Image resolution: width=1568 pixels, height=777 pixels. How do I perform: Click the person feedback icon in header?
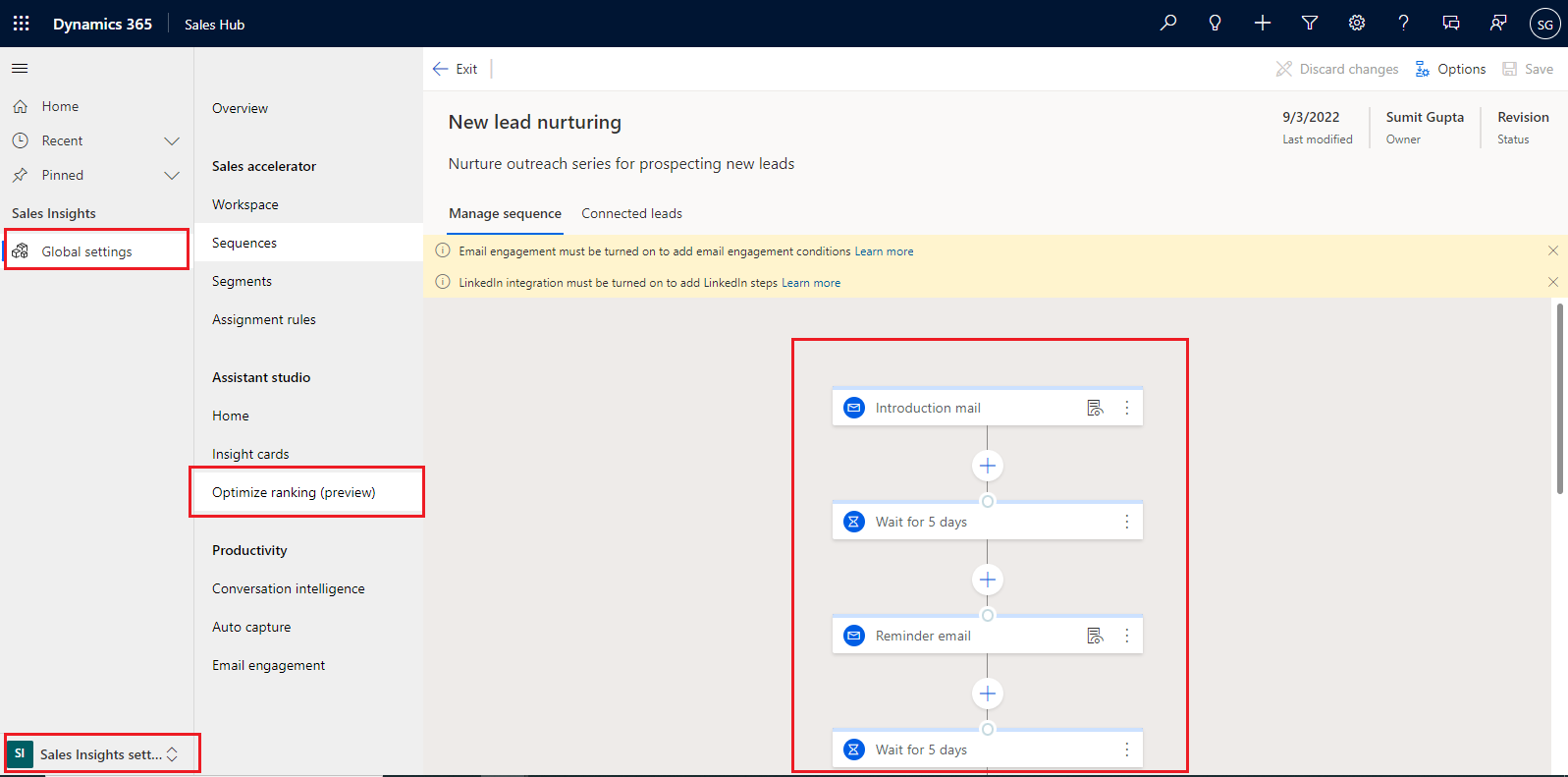[x=1498, y=23]
